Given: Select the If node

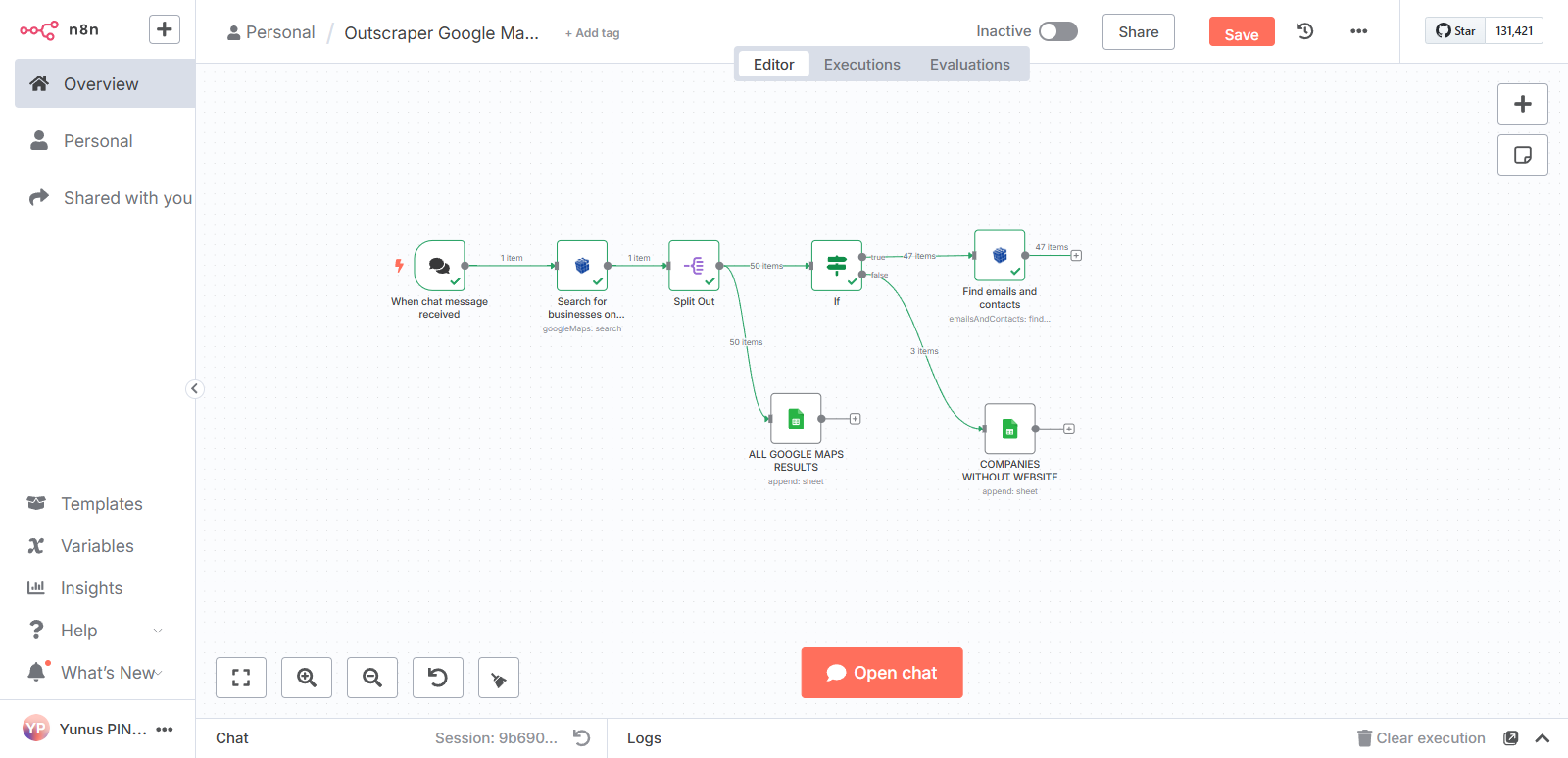Looking at the screenshot, I should (x=837, y=266).
